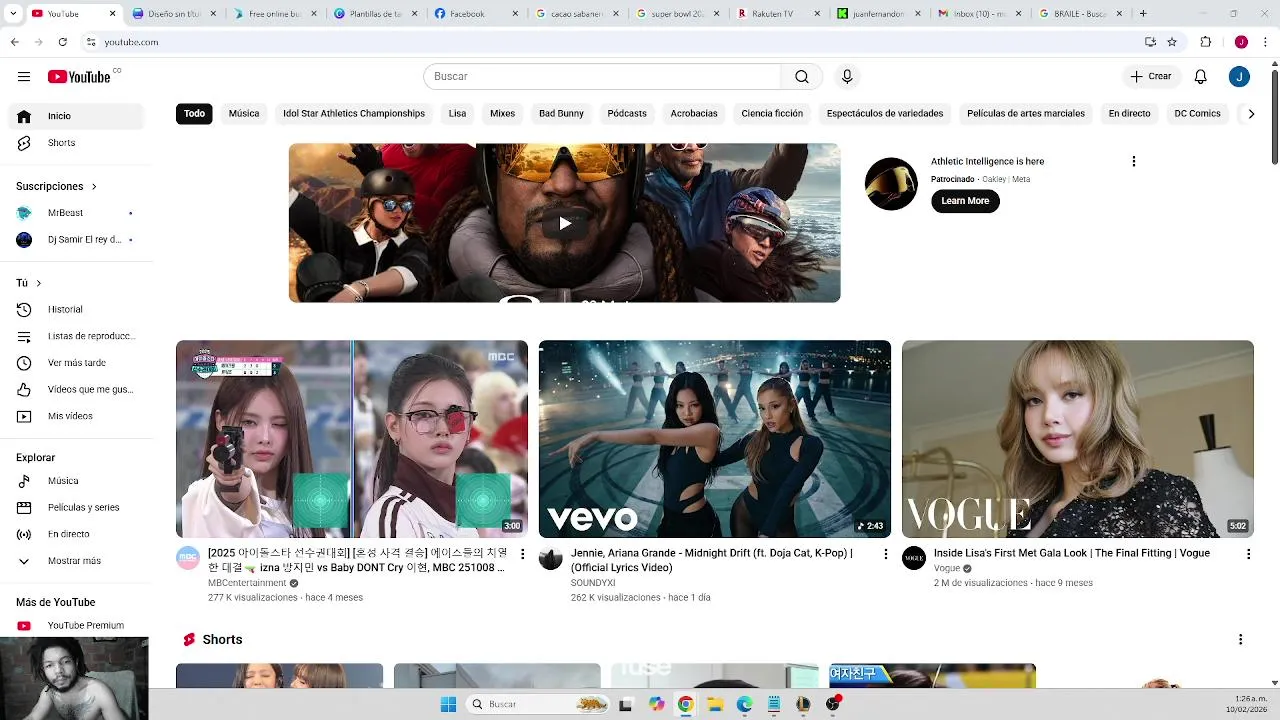Viewport: 1280px width, 720px height.
Task: Open the notifications bell
Action: (x=1201, y=77)
